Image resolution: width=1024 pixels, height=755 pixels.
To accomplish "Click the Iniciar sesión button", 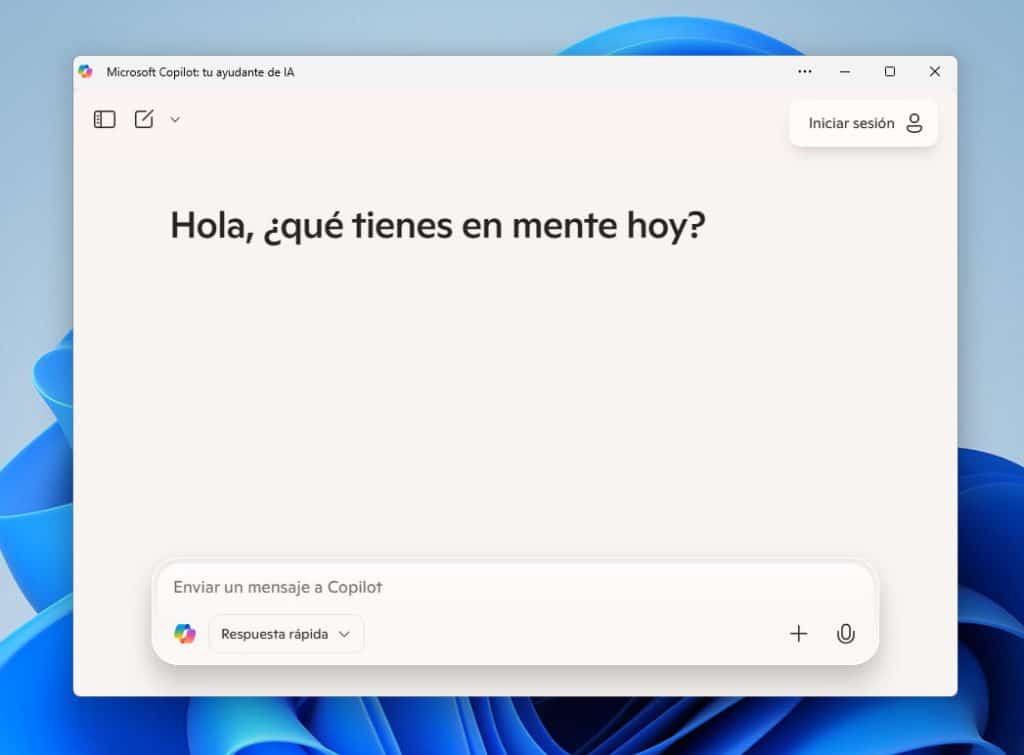I will pyautogui.click(x=863, y=123).
